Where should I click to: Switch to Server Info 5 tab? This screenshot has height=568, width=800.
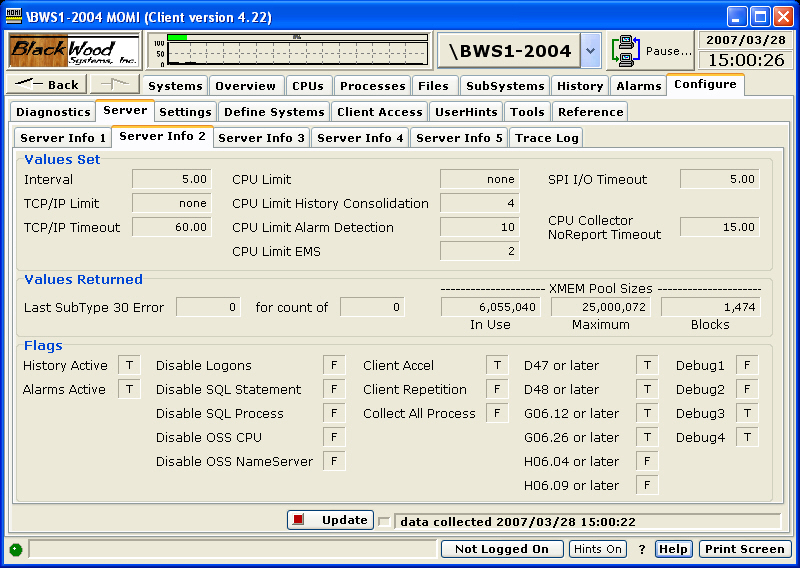[x=459, y=138]
